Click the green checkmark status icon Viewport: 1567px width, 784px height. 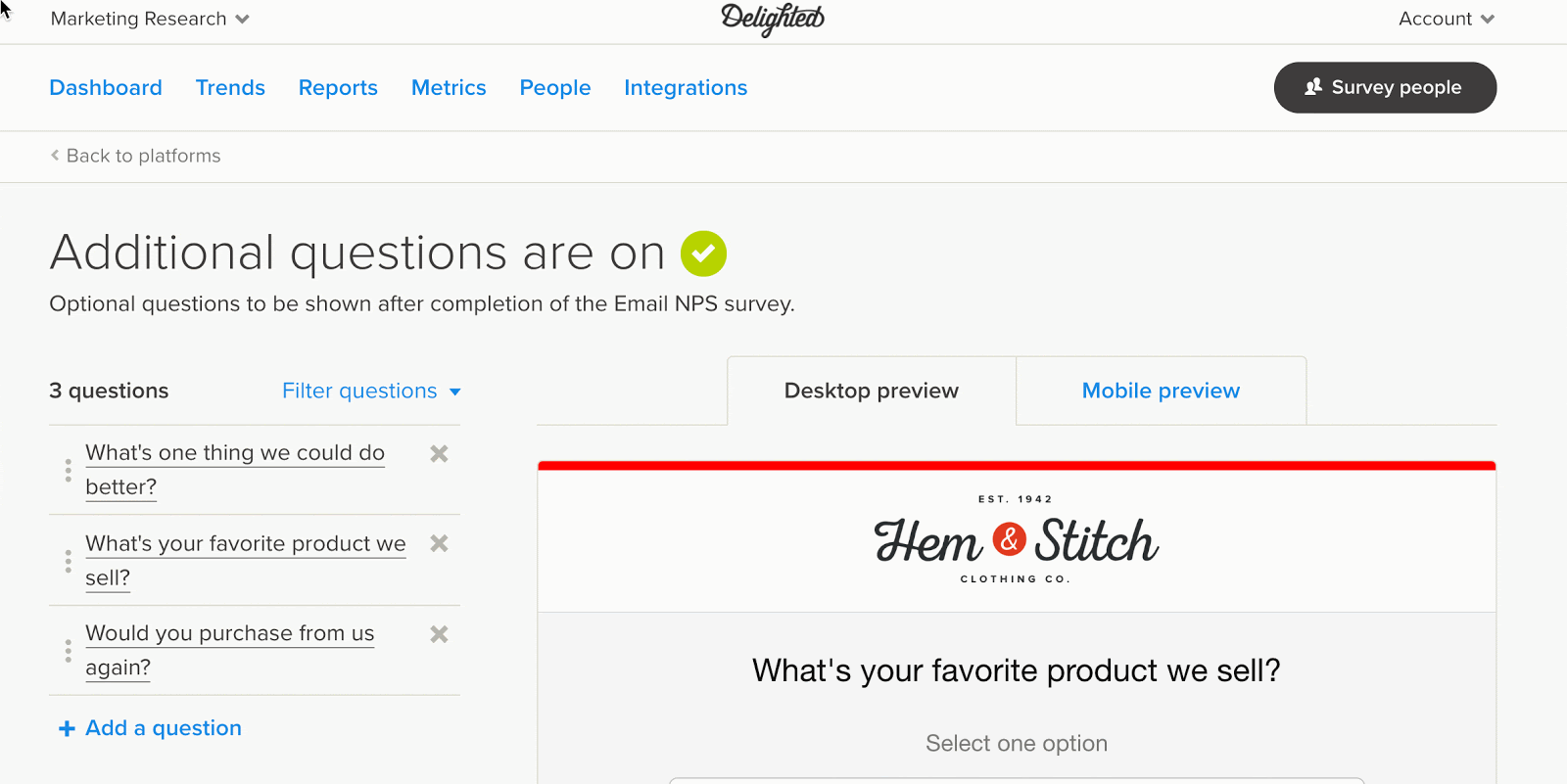coord(703,254)
